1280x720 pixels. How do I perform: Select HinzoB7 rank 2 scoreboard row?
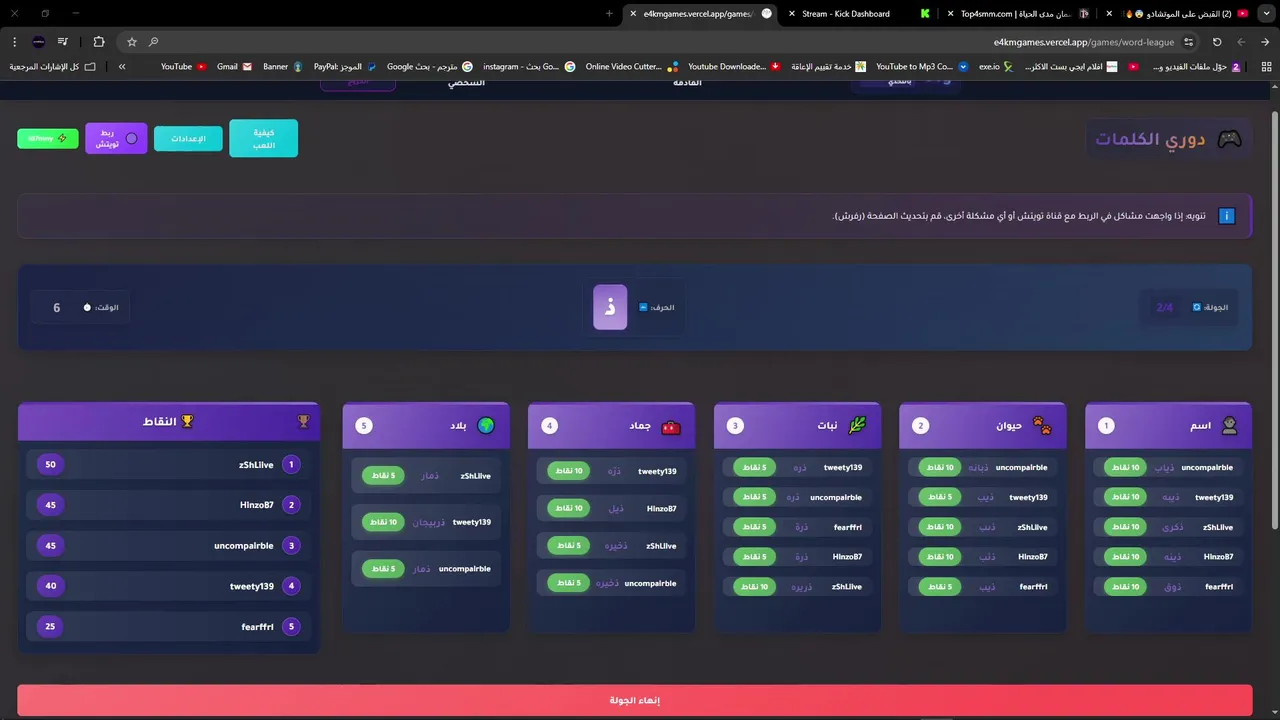169,505
